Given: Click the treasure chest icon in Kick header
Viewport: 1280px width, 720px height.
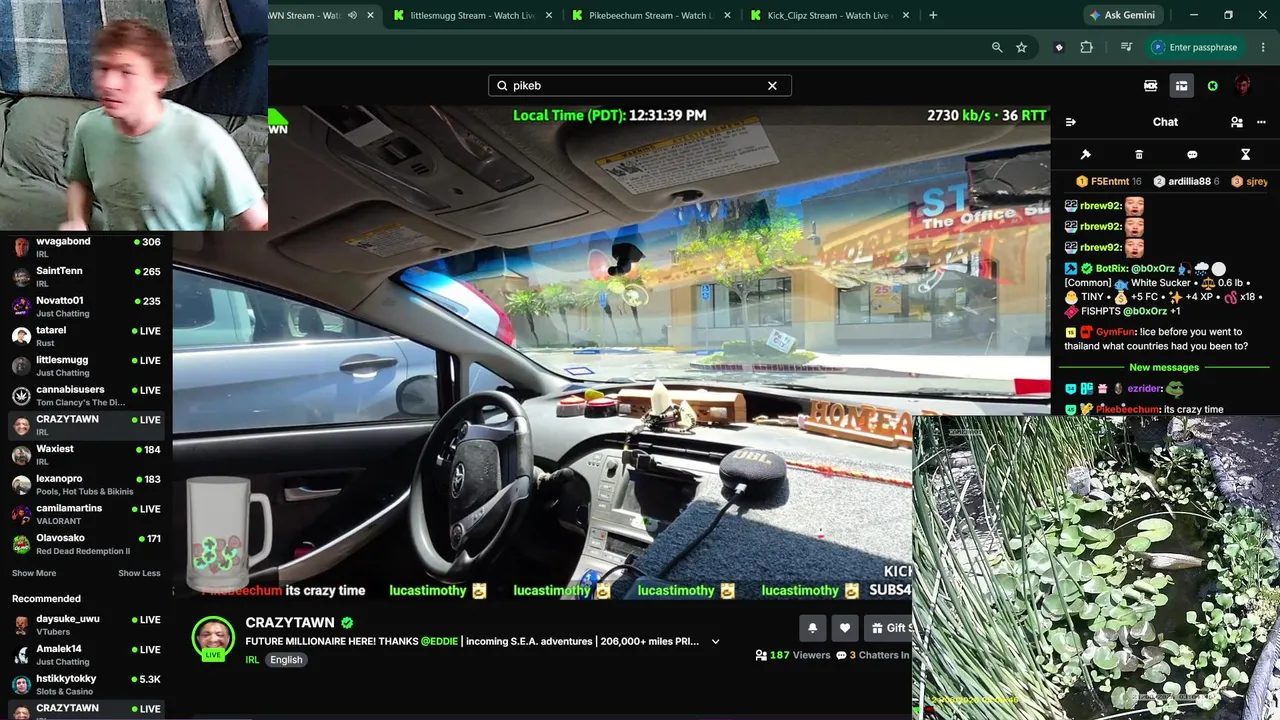Looking at the screenshot, I should [x=1181, y=86].
